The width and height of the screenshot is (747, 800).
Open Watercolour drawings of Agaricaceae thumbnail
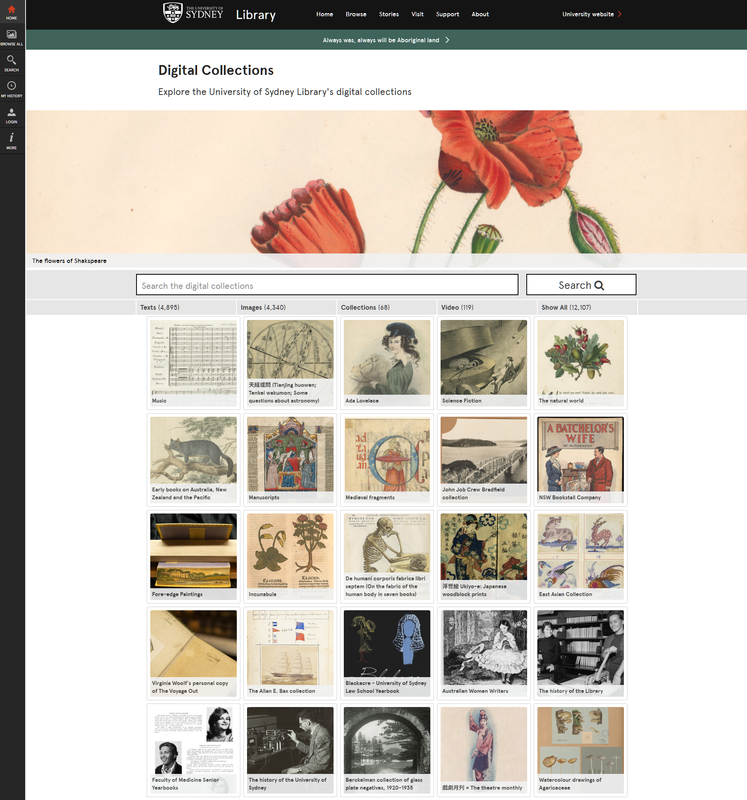tap(581, 750)
